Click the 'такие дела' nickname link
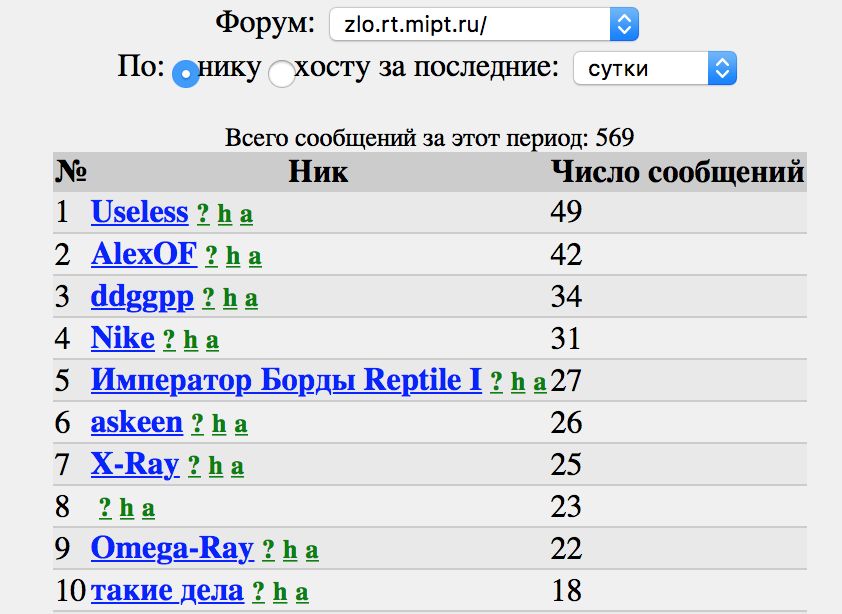The width and height of the screenshot is (842, 614). [x=167, y=590]
